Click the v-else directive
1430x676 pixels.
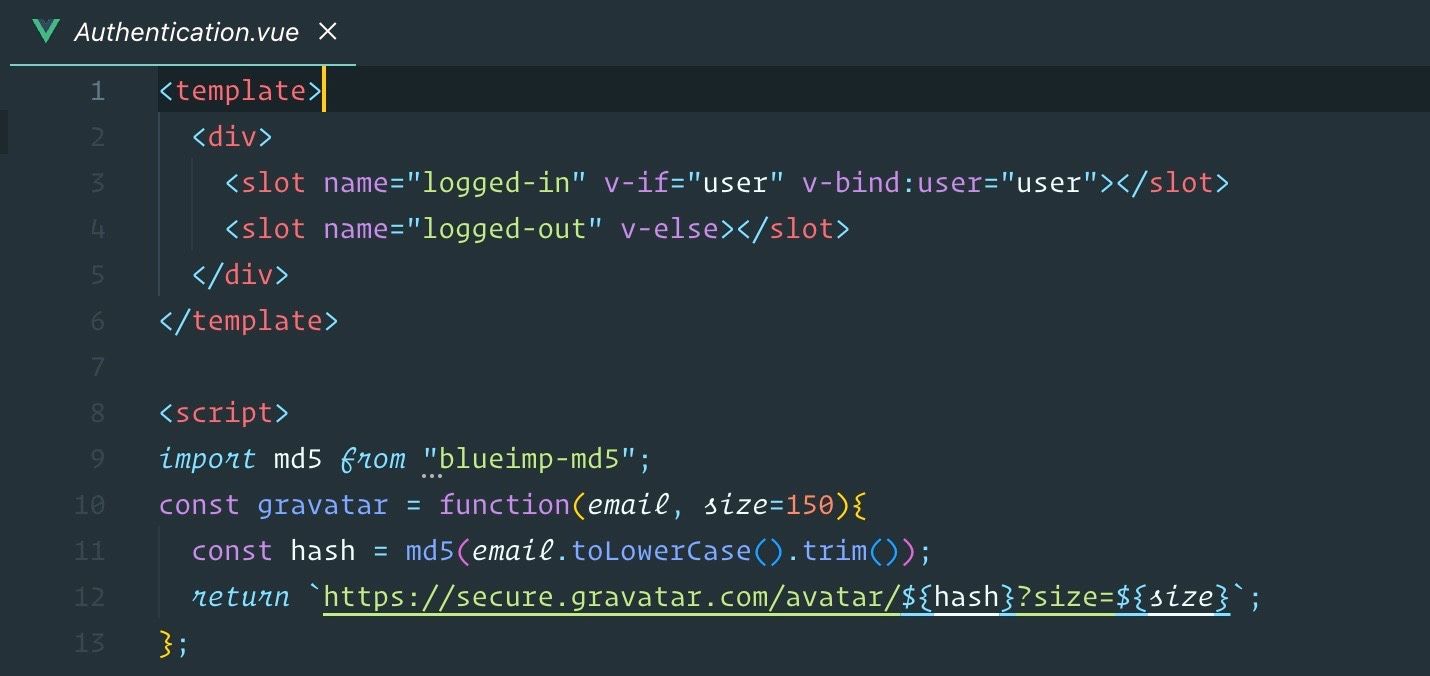pos(669,229)
